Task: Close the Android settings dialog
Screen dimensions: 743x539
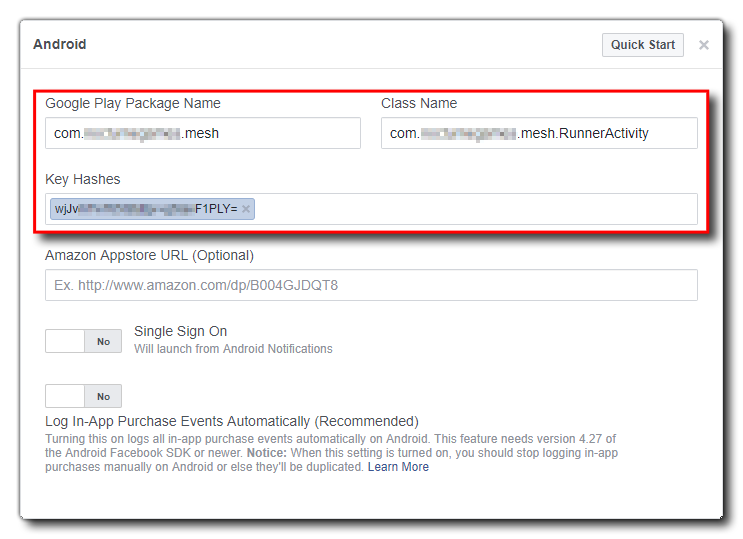Action: point(703,45)
